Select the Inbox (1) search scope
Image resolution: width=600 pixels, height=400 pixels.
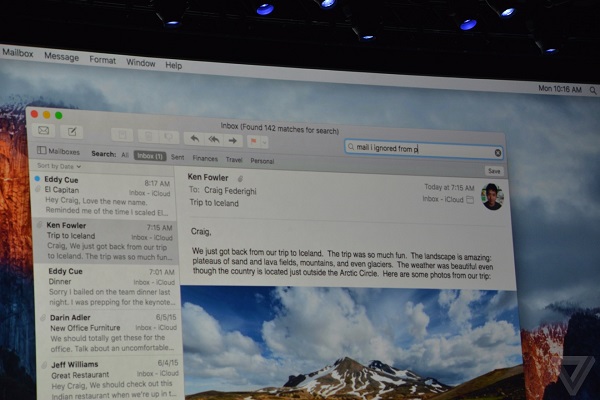click(x=150, y=156)
